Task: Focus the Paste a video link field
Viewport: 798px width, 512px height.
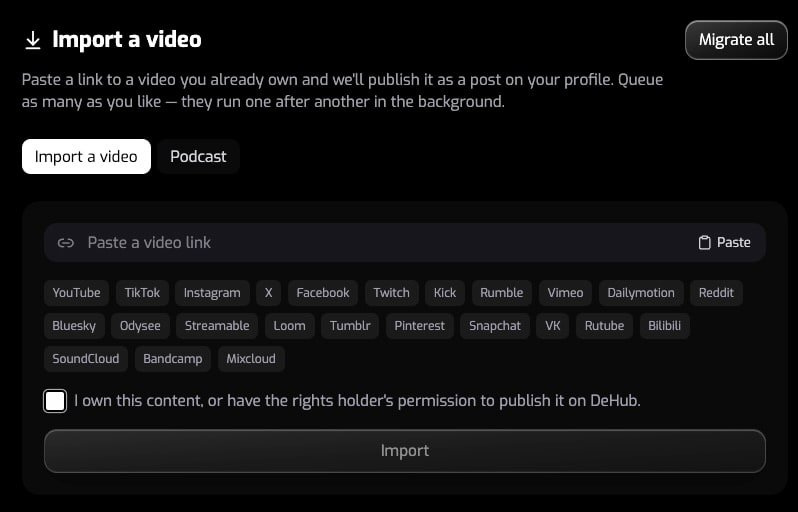Action: tap(405, 242)
